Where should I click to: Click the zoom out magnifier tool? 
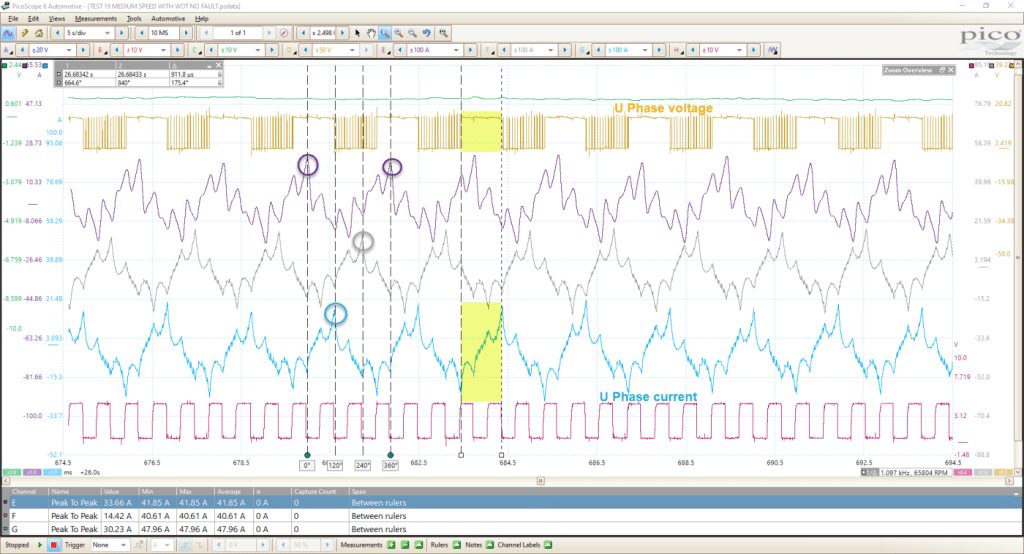(412, 33)
